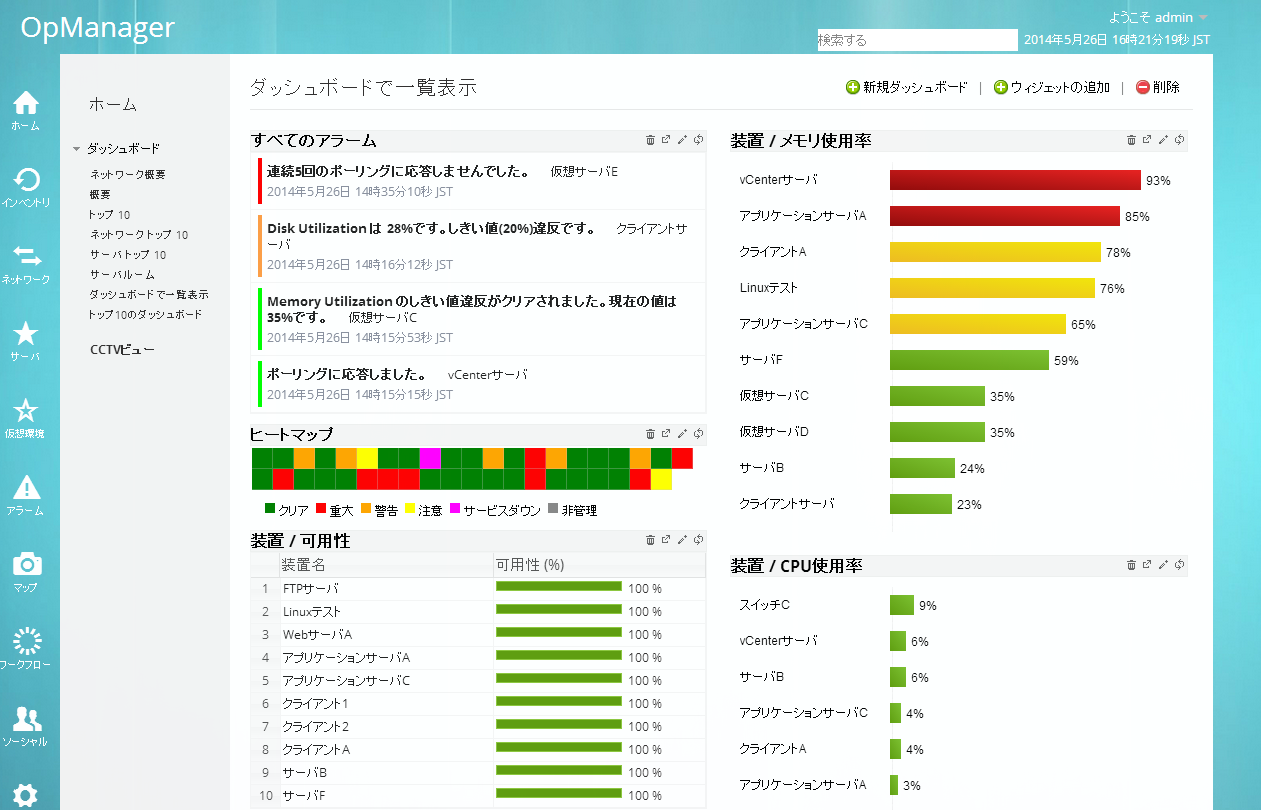Viewport: 1261px width, 810px height.
Task: Open the admin user dropdown arrow
Action: (x=1203, y=18)
